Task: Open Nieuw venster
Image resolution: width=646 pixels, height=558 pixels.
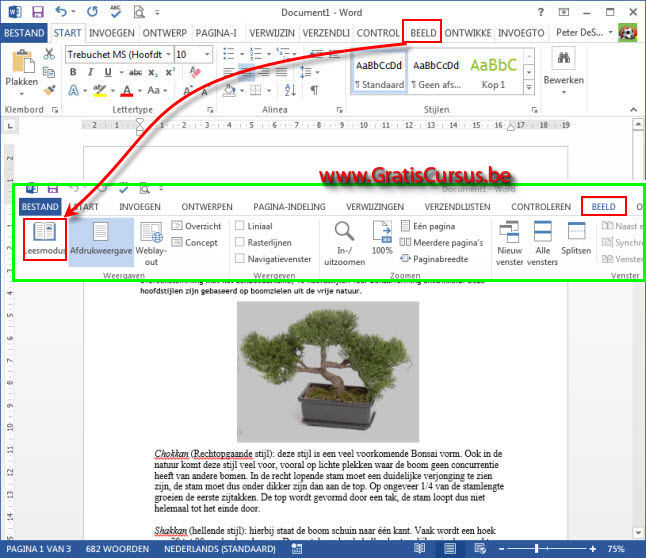Action: coord(509,243)
